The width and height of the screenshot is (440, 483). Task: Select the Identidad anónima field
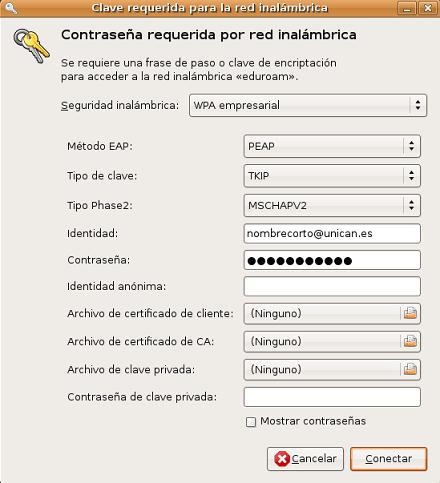pyautogui.click(x=332, y=286)
